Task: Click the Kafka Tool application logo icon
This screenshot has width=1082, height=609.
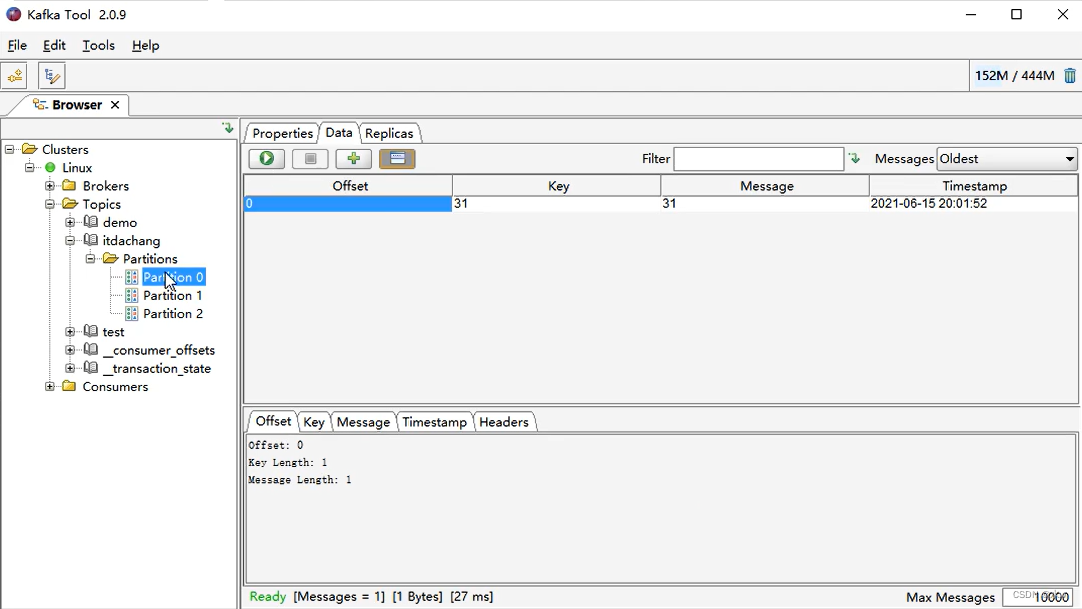Action: [13, 14]
